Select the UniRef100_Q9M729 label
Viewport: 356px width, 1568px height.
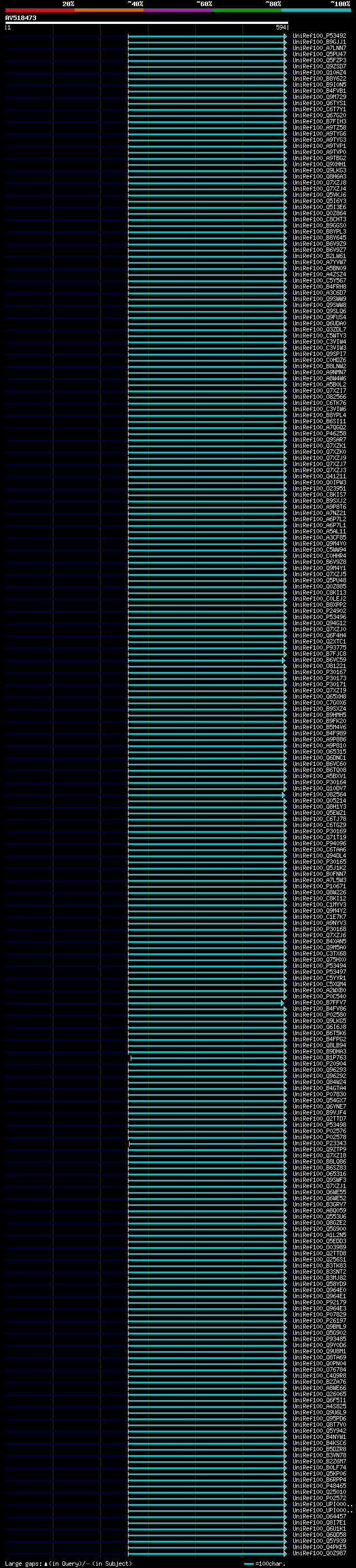click(319, 97)
